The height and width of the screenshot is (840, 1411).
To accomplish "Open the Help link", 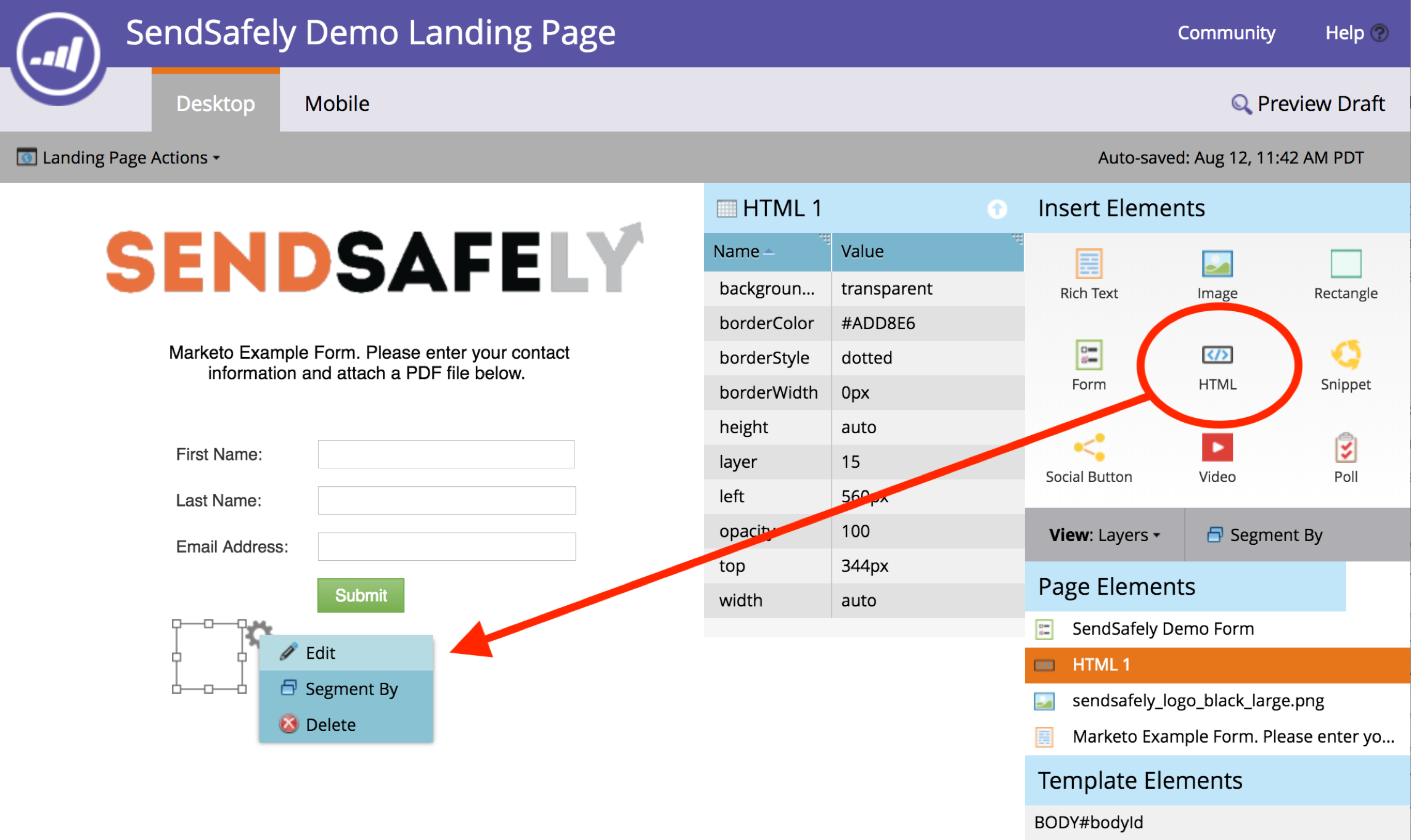I will pos(1344,33).
